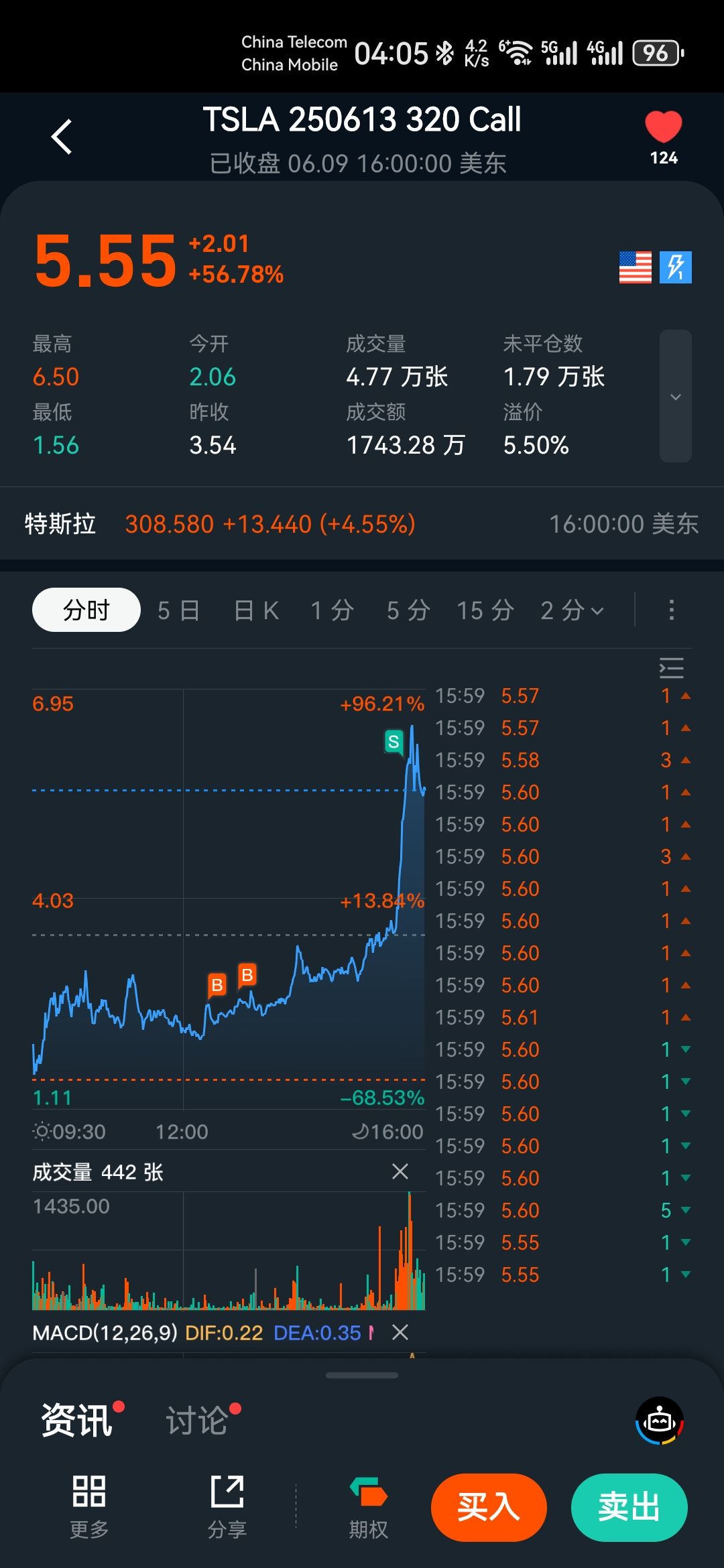Viewport: 724px width, 1568px height.
Task: Tap the AI assistant robot icon
Action: pyautogui.click(x=660, y=1421)
